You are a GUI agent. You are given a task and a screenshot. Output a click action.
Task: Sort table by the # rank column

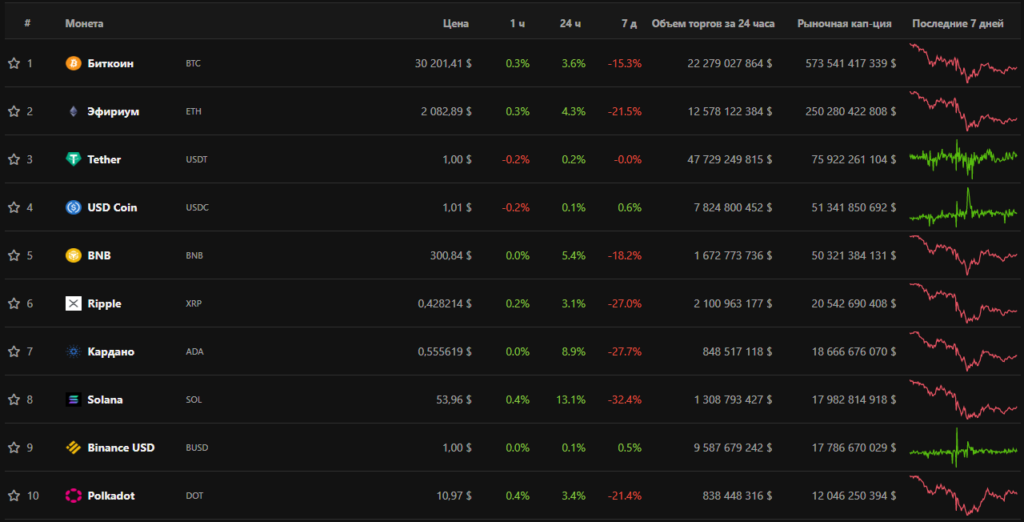point(27,24)
